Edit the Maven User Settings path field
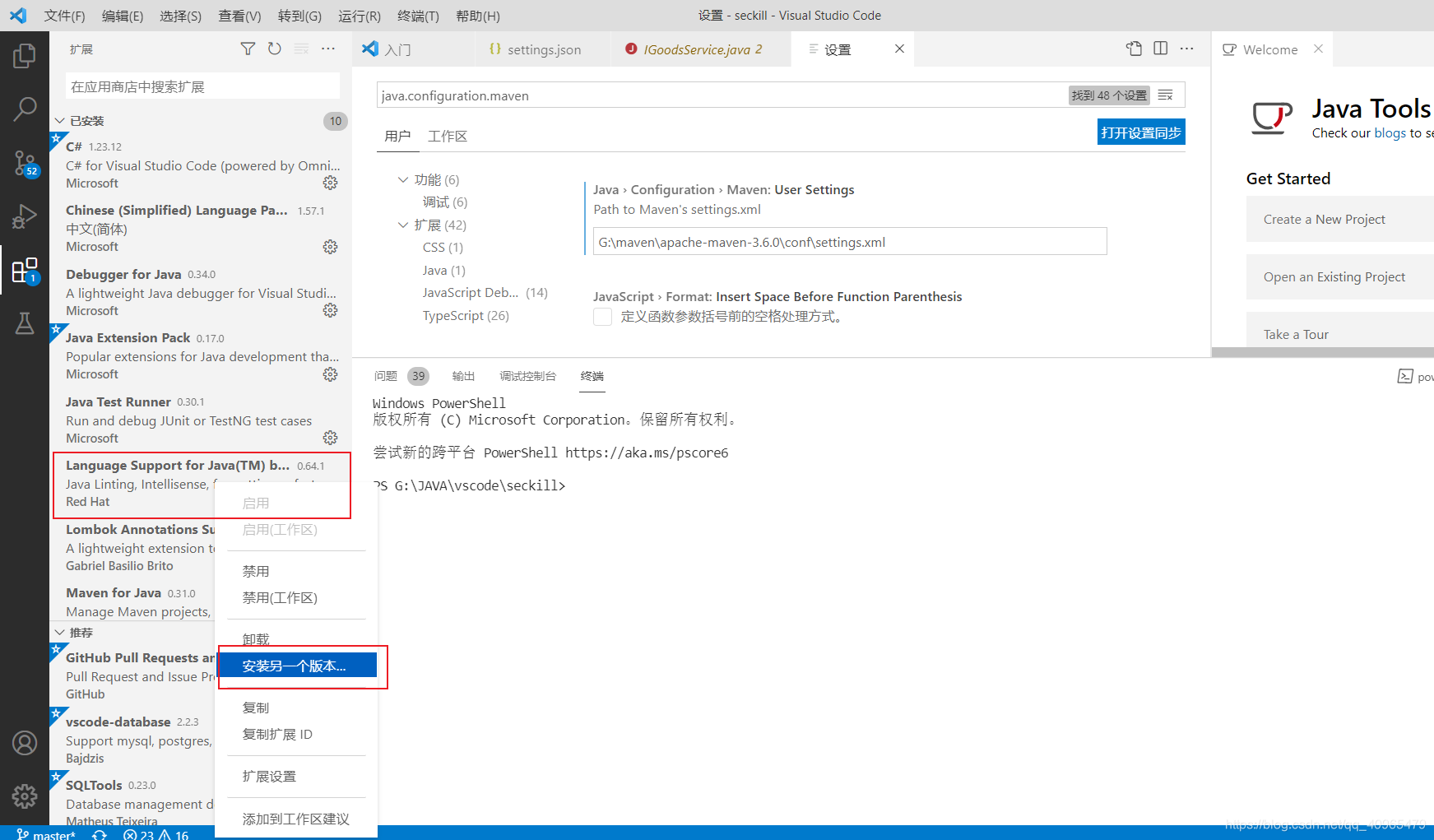 850,242
